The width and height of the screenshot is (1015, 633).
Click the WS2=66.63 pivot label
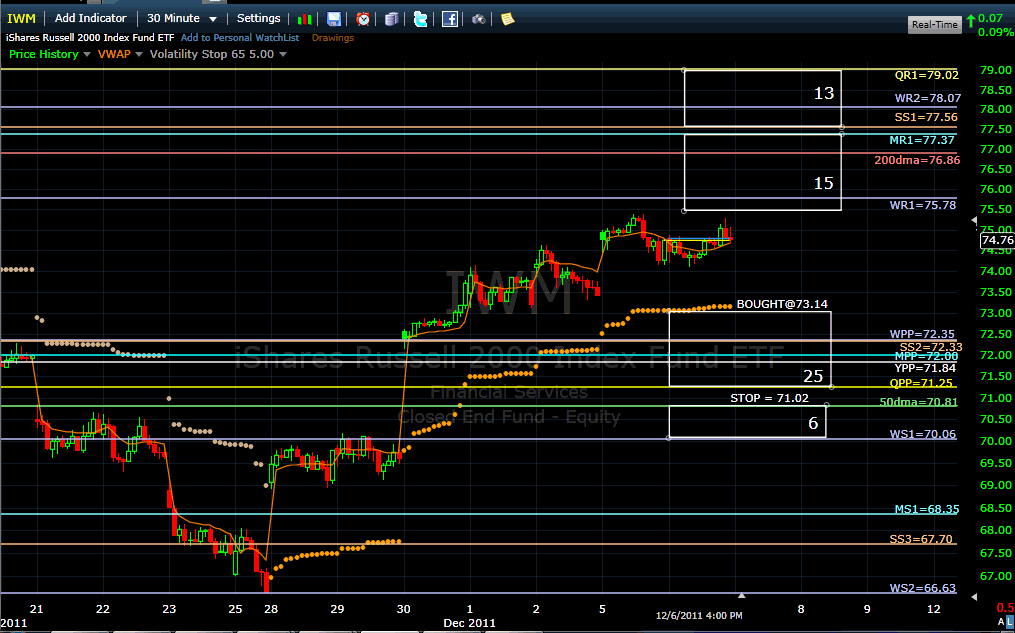(x=922, y=588)
